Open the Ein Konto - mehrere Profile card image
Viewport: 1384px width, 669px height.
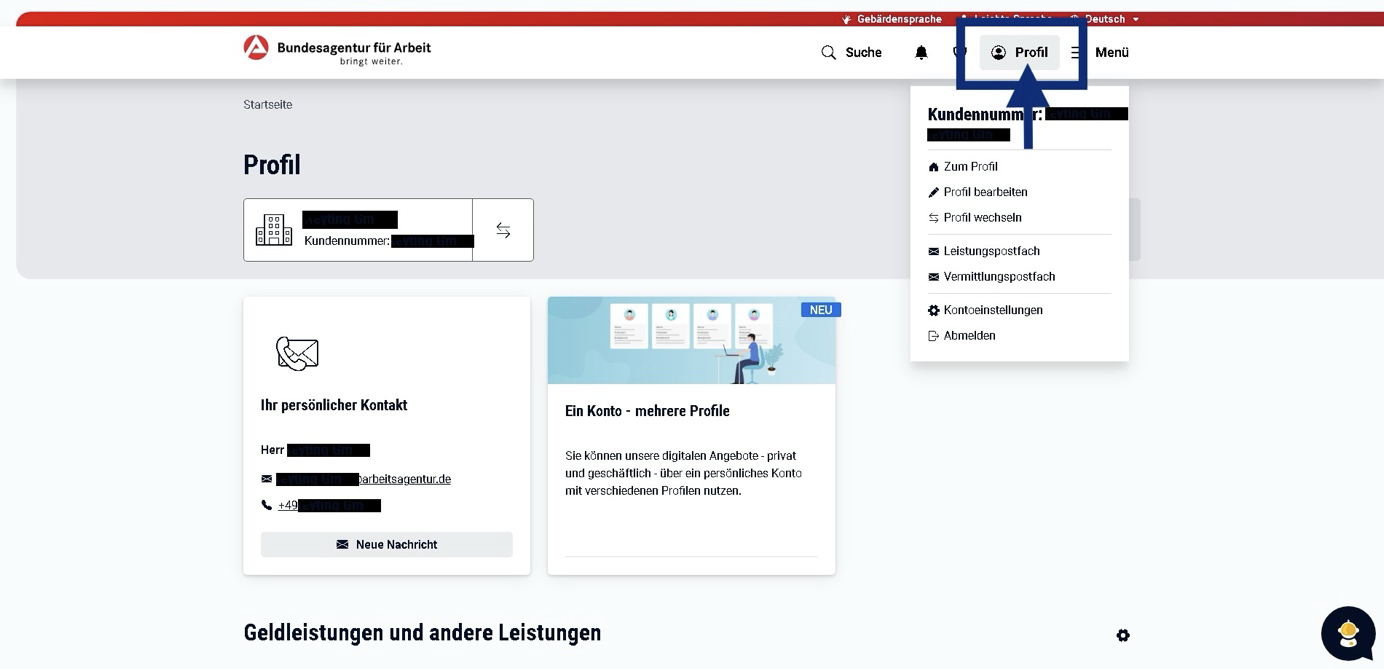point(691,341)
